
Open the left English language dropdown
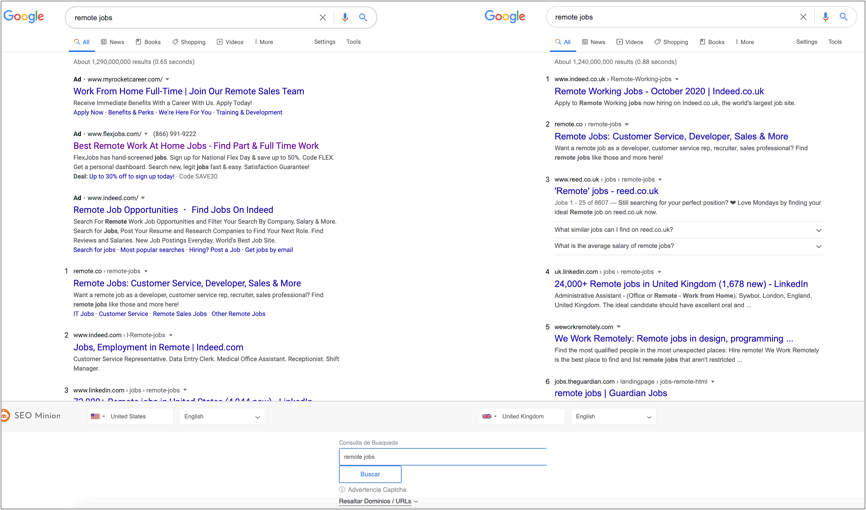[222, 416]
